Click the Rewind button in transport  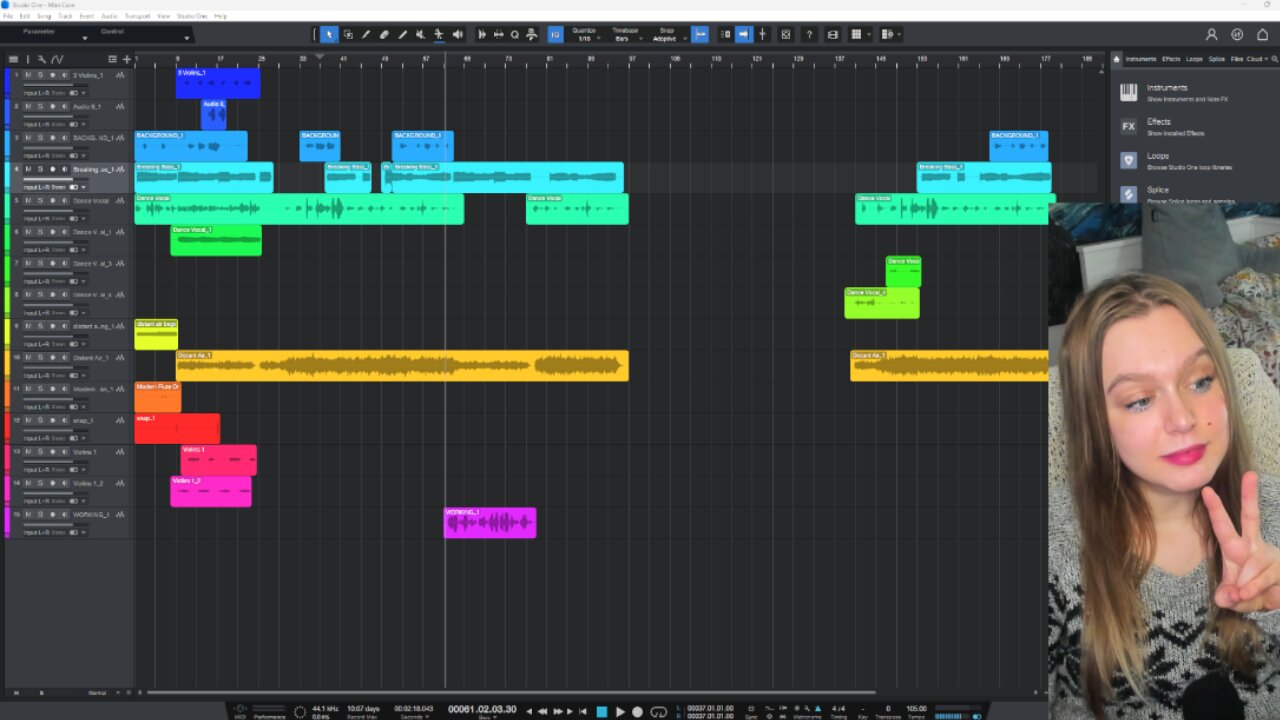click(x=543, y=712)
